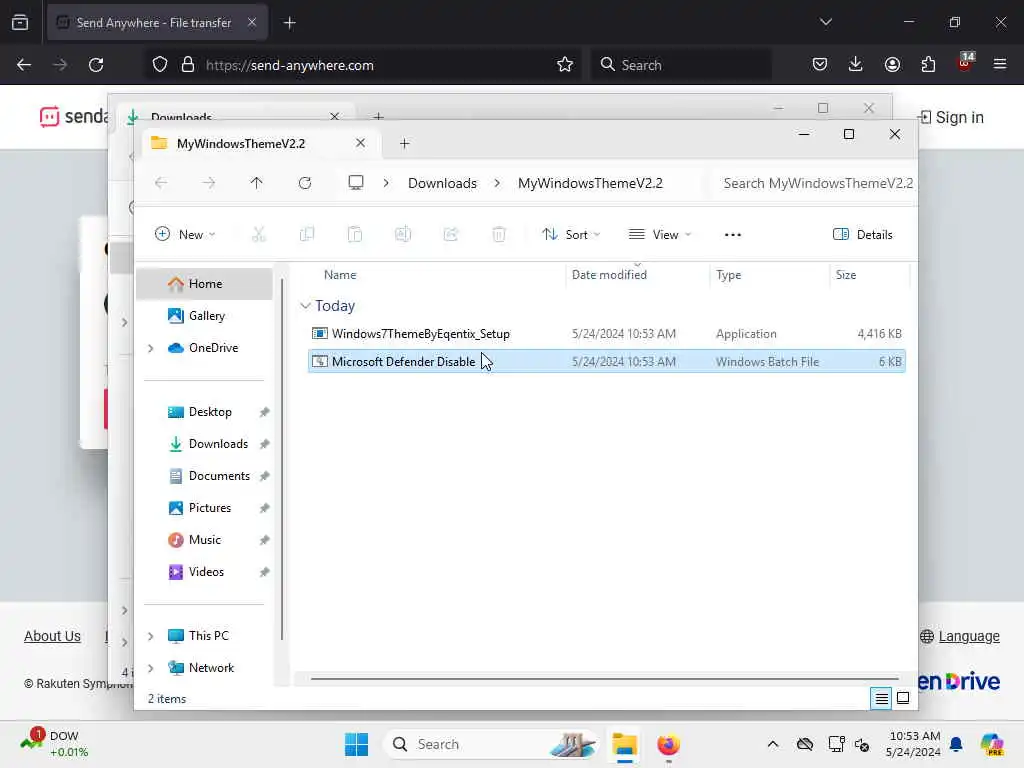This screenshot has width=1024, height=768.
Task: Go up one folder level arrow
Action: (x=257, y=184)
